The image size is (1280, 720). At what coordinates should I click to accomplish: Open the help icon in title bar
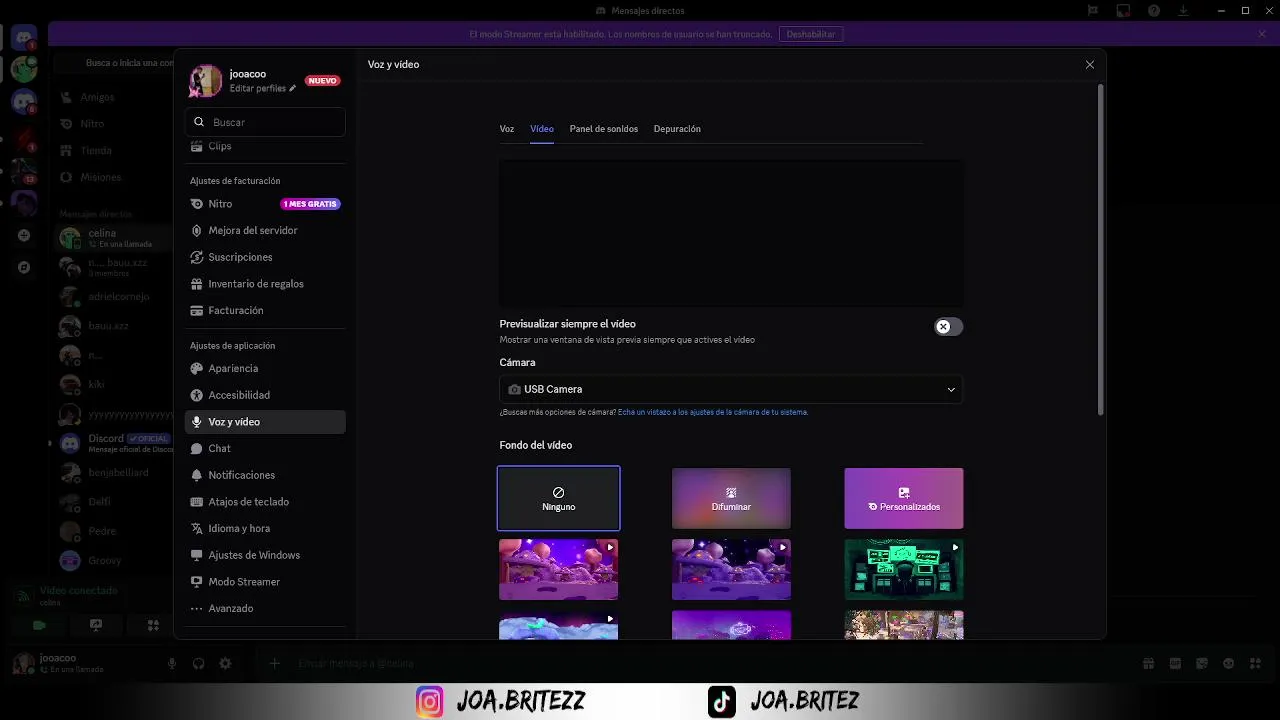tap(1154, 11)
